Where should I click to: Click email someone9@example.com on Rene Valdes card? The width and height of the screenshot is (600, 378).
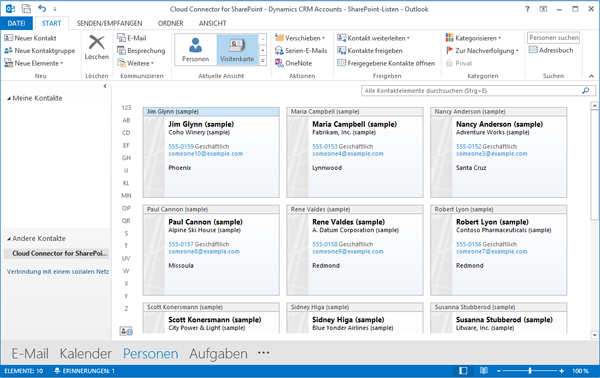point(348,252)
